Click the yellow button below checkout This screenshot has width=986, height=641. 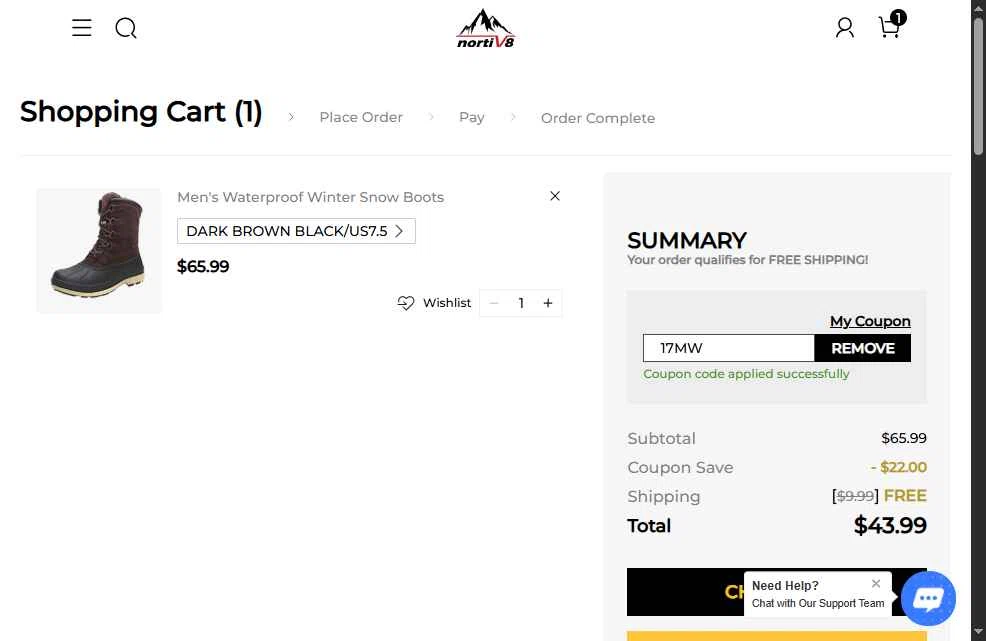[777, 636]
